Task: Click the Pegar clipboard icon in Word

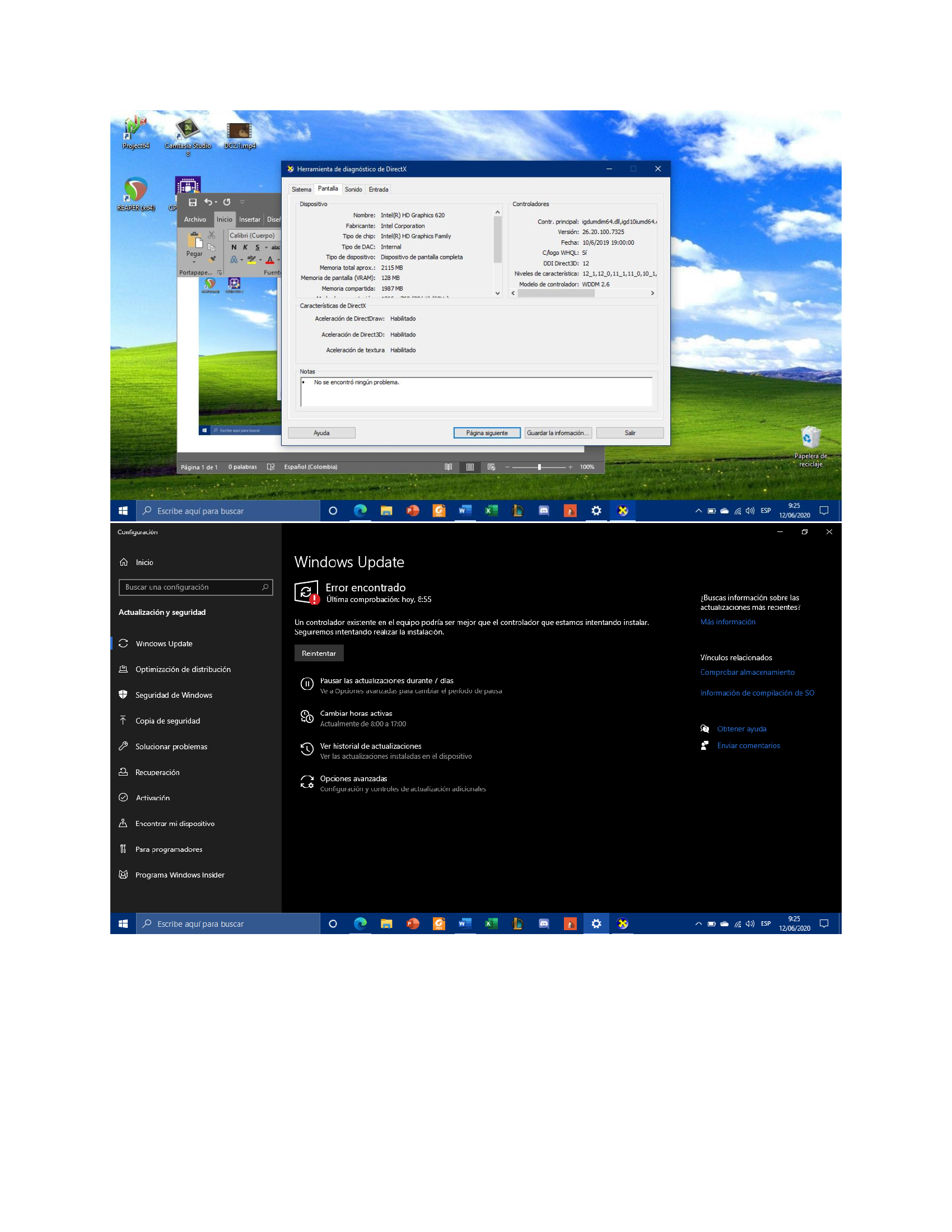Action: (194, 241)
